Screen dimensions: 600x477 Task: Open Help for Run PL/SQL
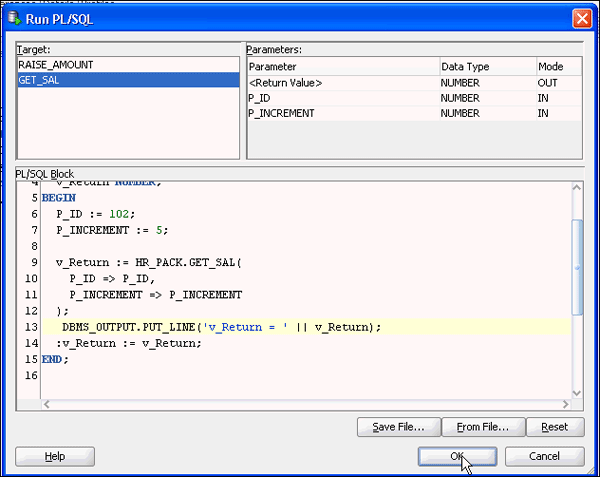click(55, 456)
